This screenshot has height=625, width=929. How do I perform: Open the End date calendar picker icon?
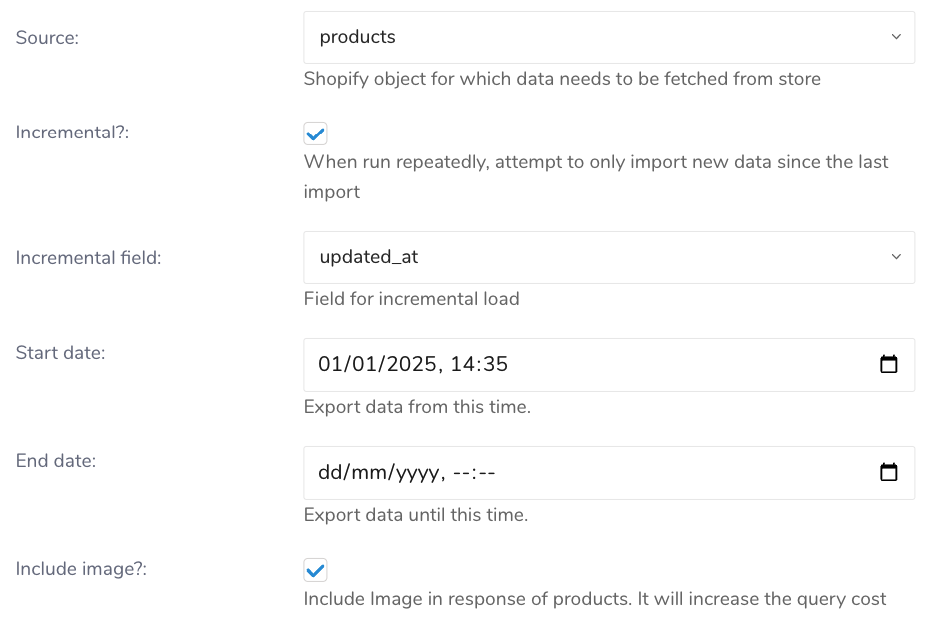888,473
